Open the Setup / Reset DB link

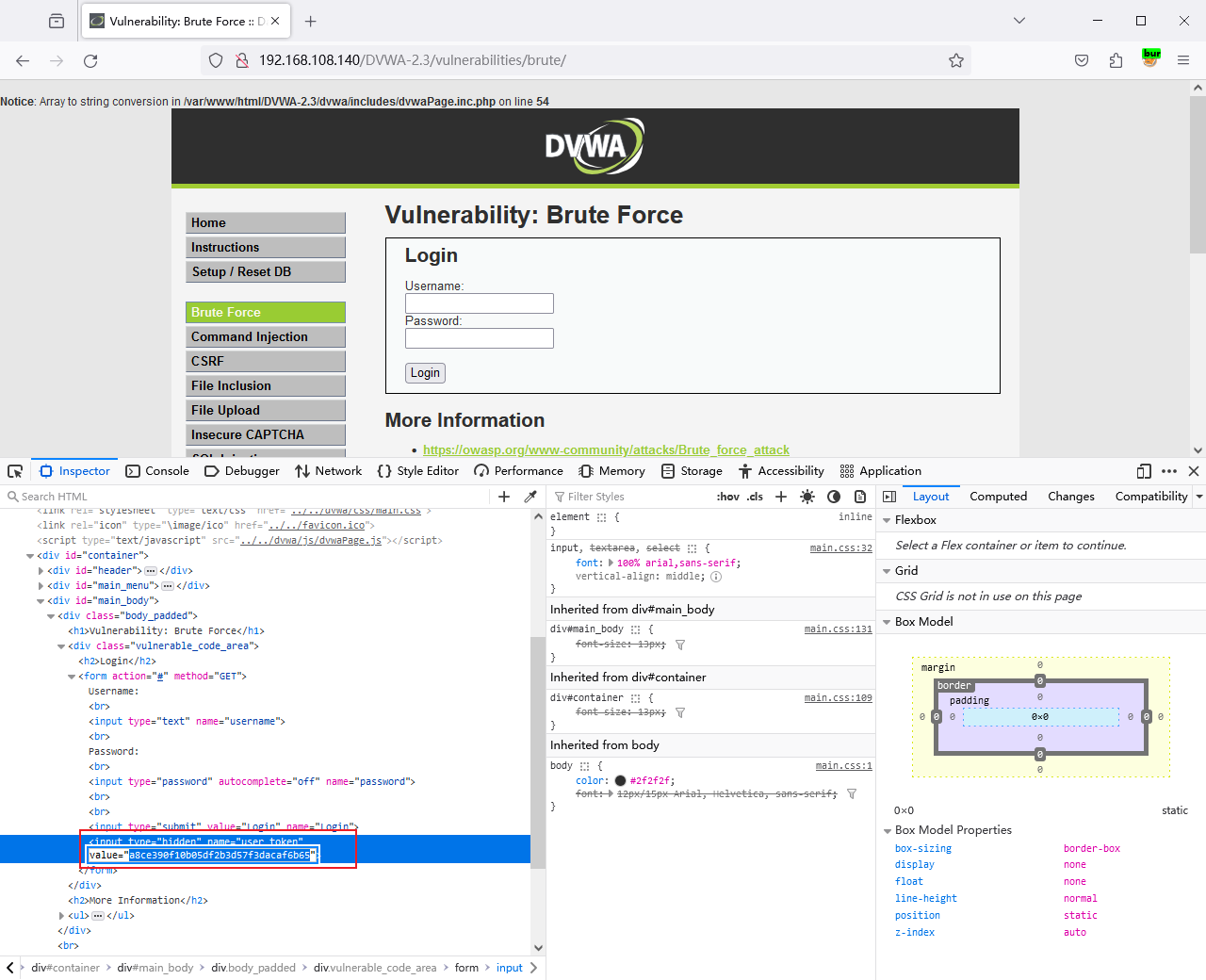pyautogui.click(x=266, y=272)
